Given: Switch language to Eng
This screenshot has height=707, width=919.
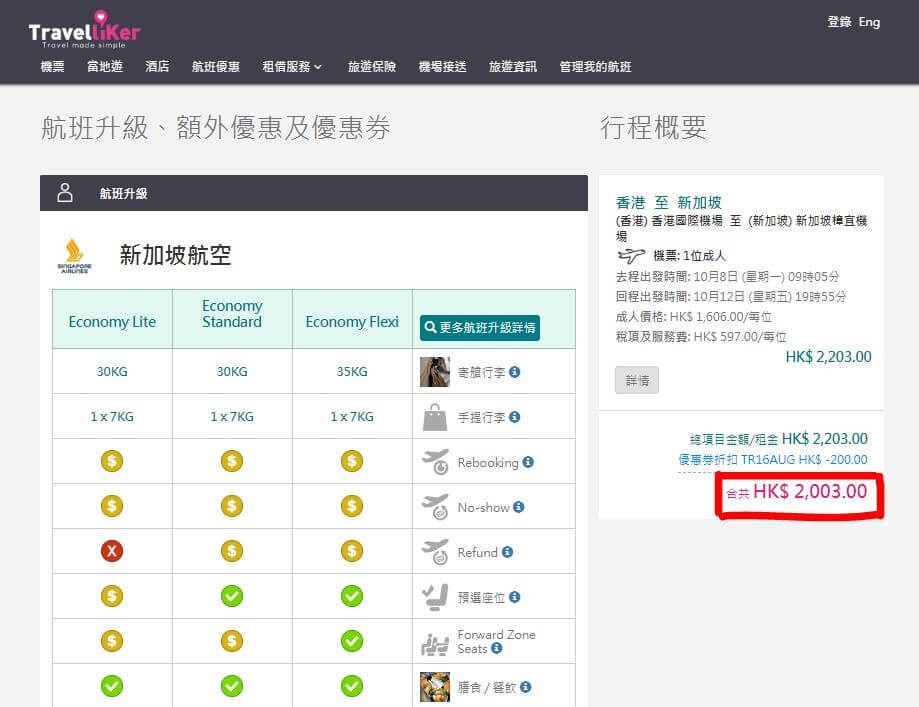Looking at the screenshot, I should 869,22.
